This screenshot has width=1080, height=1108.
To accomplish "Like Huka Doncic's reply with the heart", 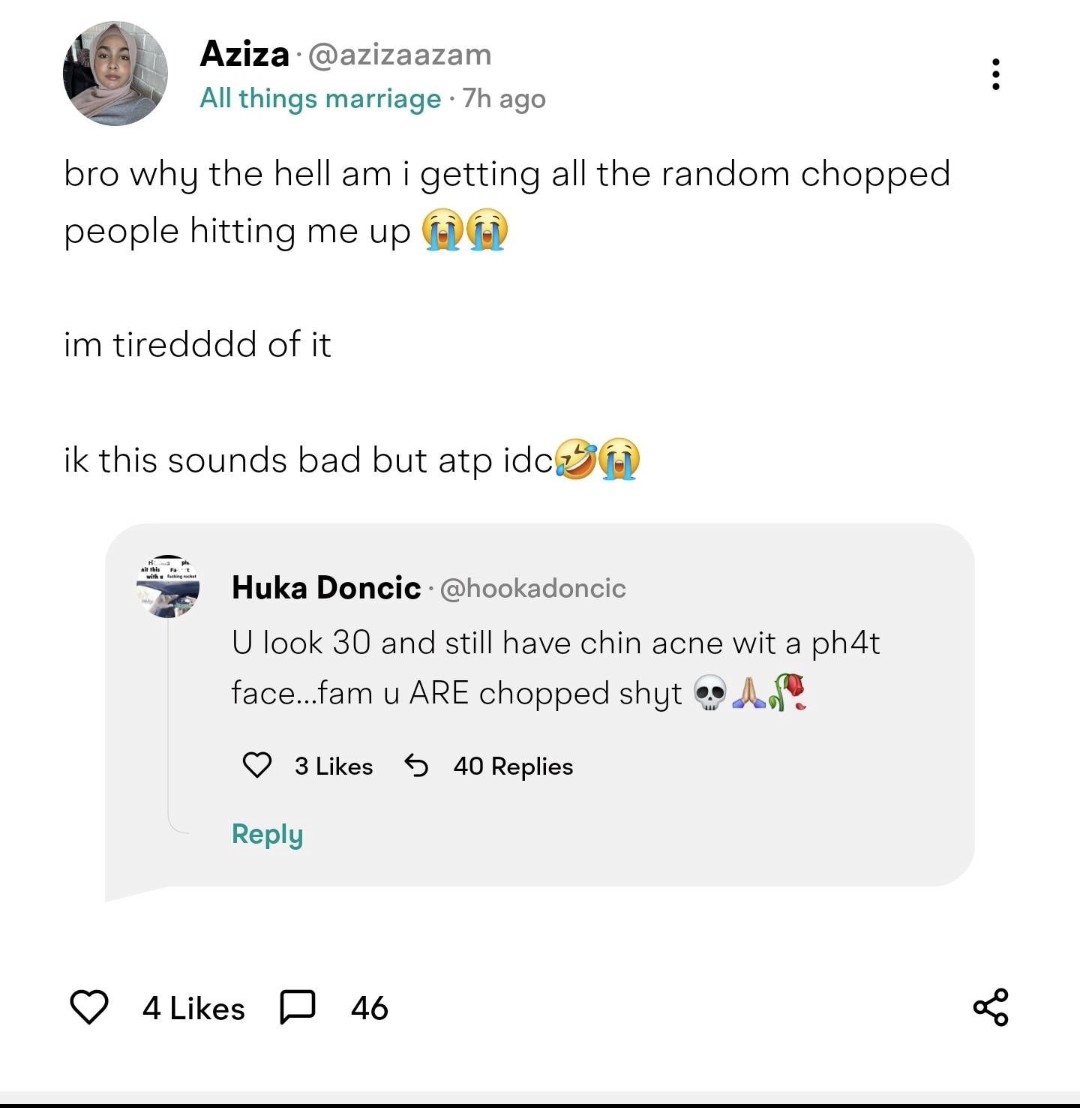I will [x=258, y=766].
